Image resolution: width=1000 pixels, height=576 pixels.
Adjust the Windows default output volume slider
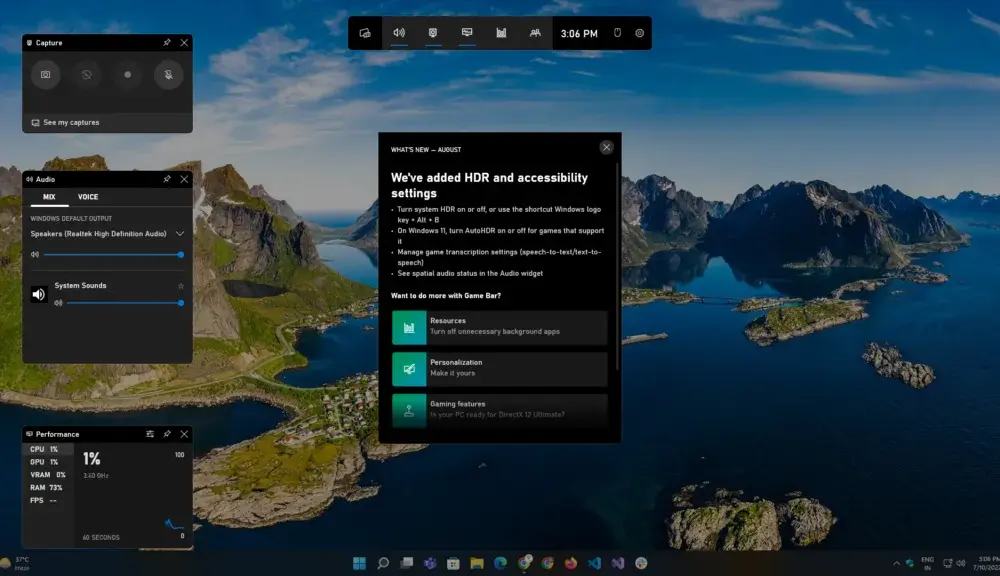113,255
